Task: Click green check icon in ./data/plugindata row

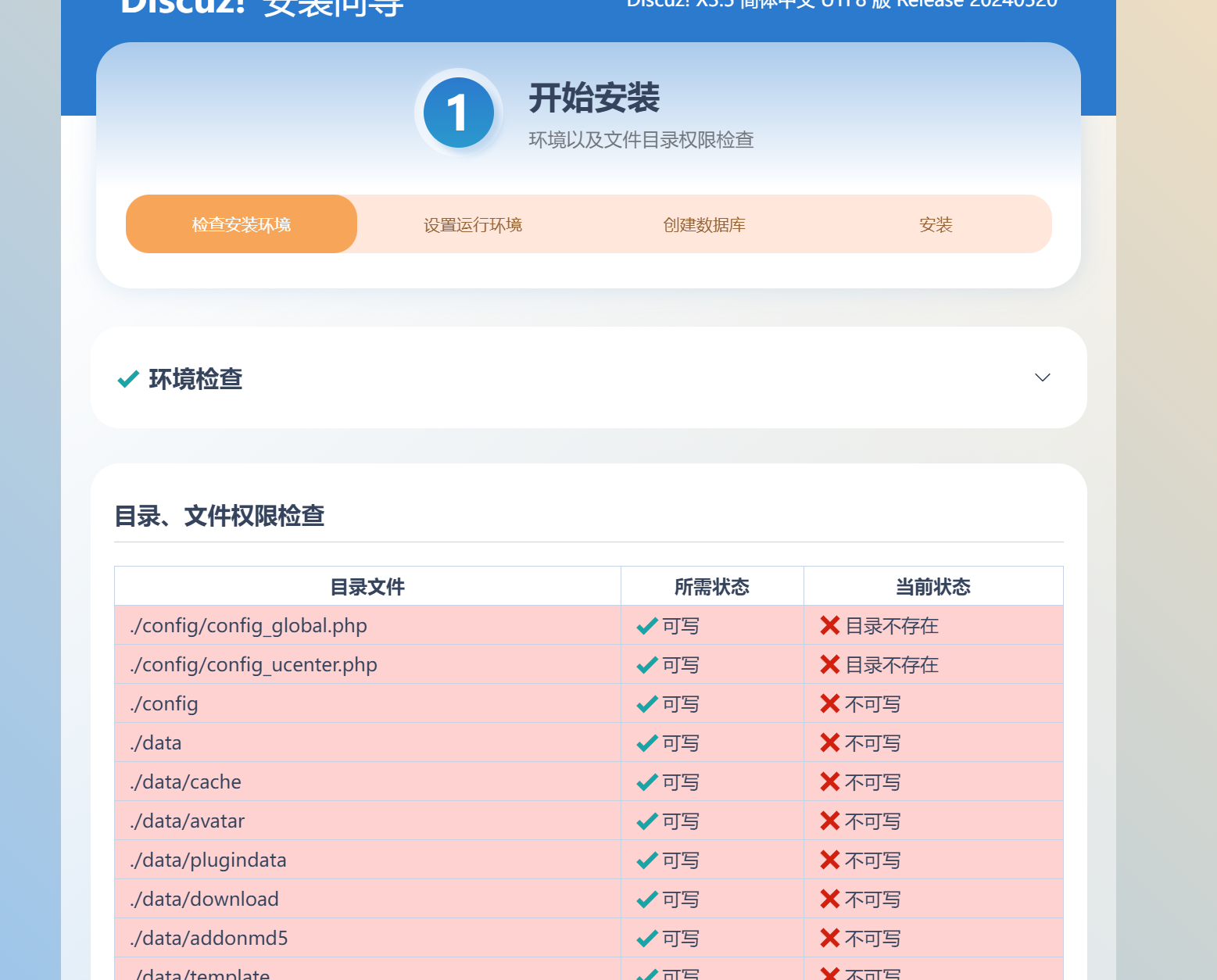Action: (647, 860)
